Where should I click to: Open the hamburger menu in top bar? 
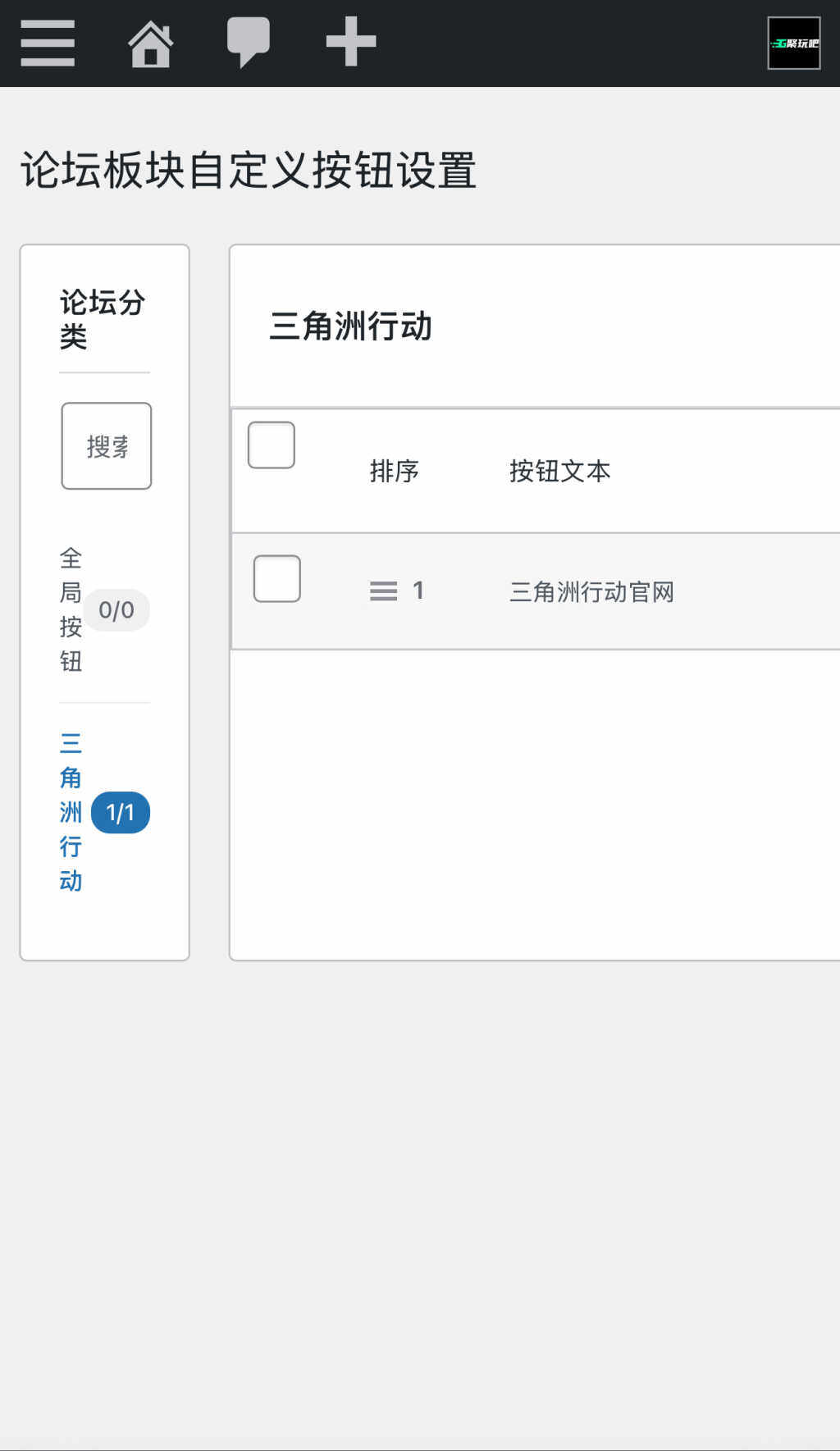tap(48, 43)
